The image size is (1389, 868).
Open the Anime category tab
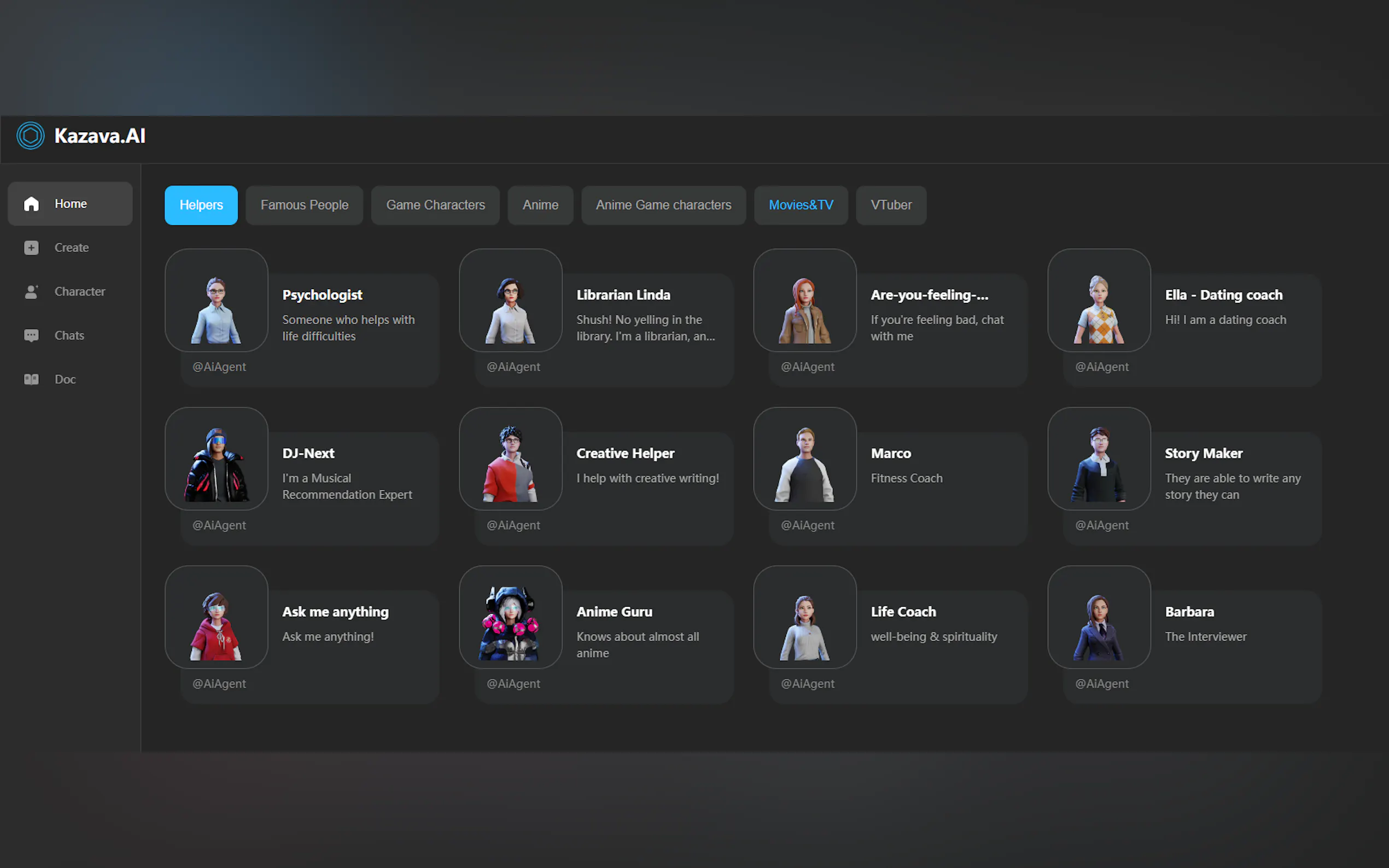coord(540,205)
